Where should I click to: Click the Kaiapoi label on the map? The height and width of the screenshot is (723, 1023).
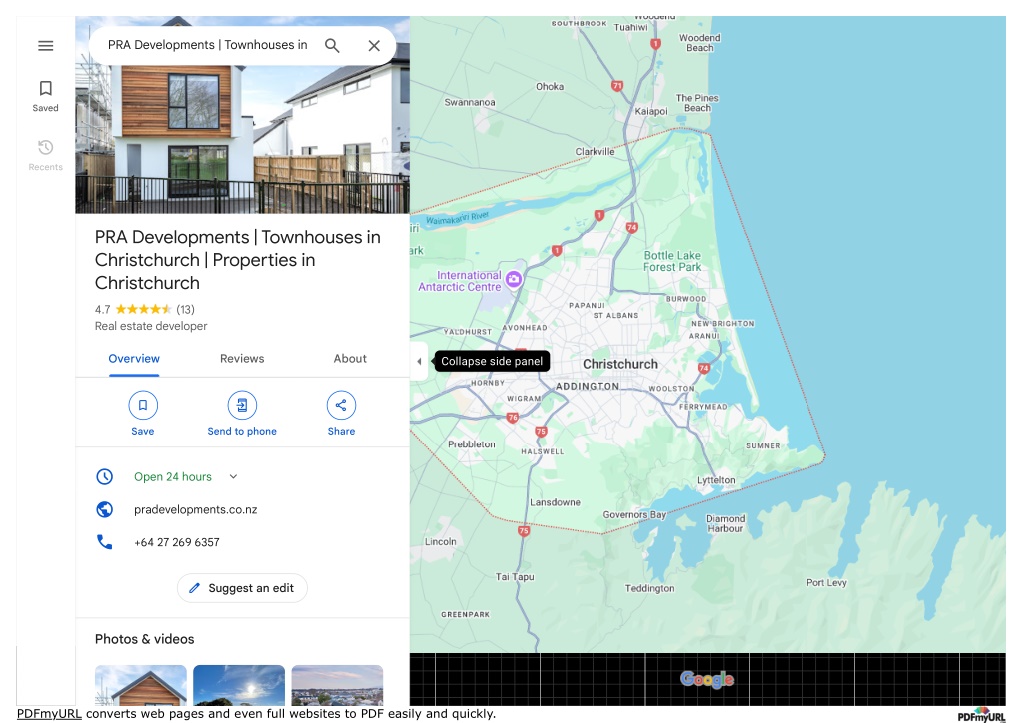pos(651,112)
